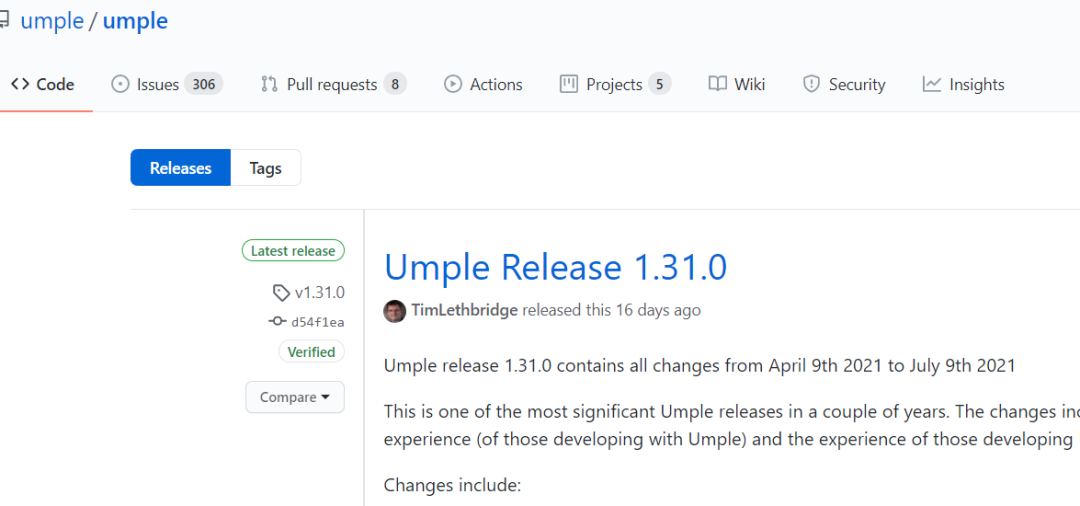Click the 'Changes include:' text
The height and width of the screenshot is (506, 1080).
click(x=452, y=485)
